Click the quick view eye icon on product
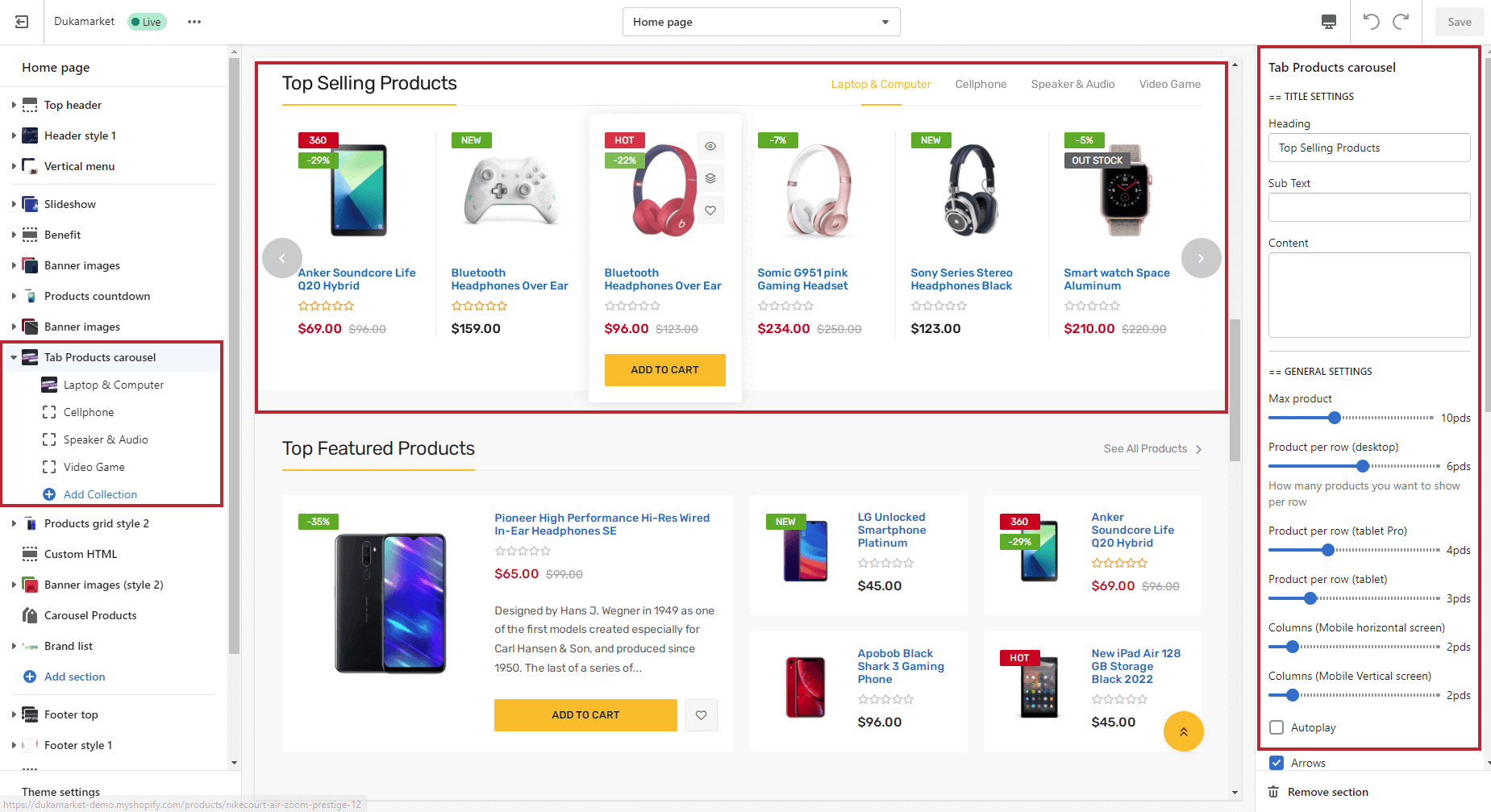Screen dimensions: 1491x812 [x=710, y=146]
